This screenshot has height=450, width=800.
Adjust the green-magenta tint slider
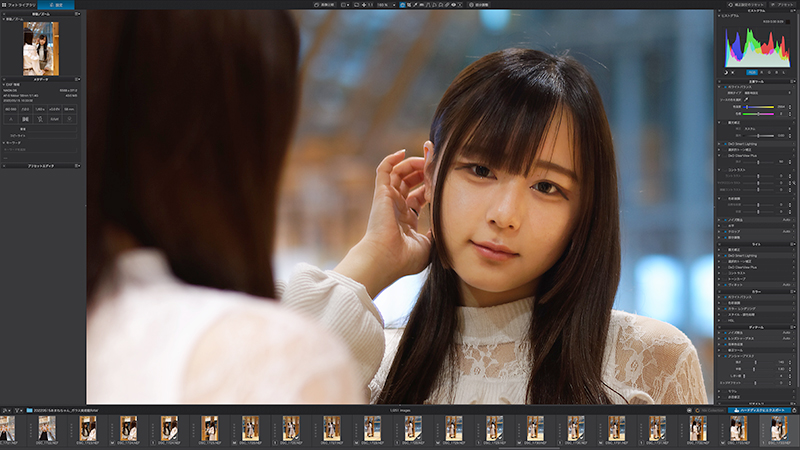758,114
